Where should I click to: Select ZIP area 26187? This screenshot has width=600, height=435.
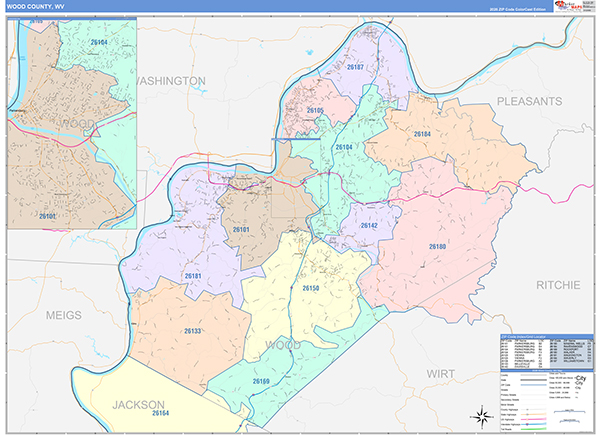[x=355, y=67]
